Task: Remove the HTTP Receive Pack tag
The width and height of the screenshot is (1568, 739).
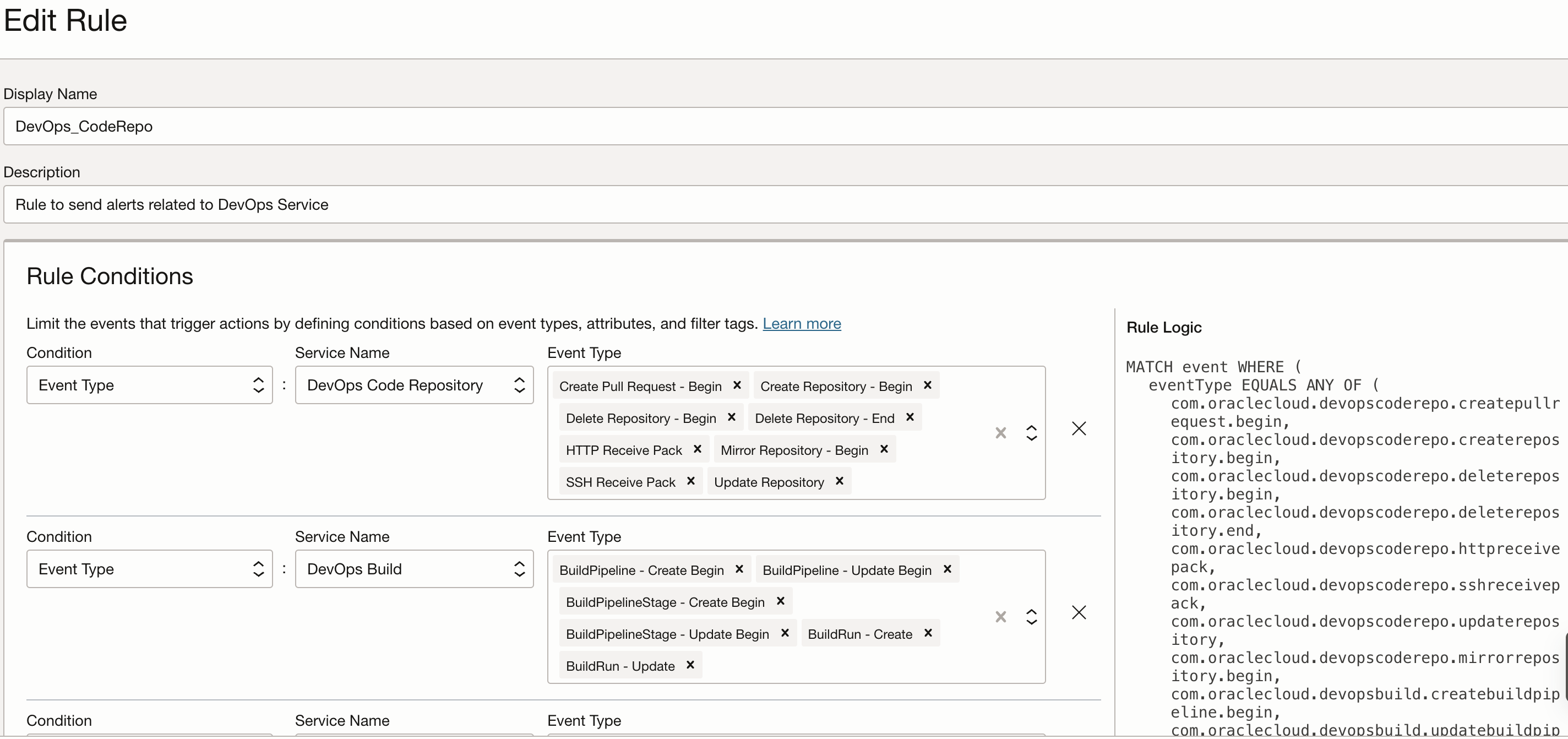Action: (697, 449)
